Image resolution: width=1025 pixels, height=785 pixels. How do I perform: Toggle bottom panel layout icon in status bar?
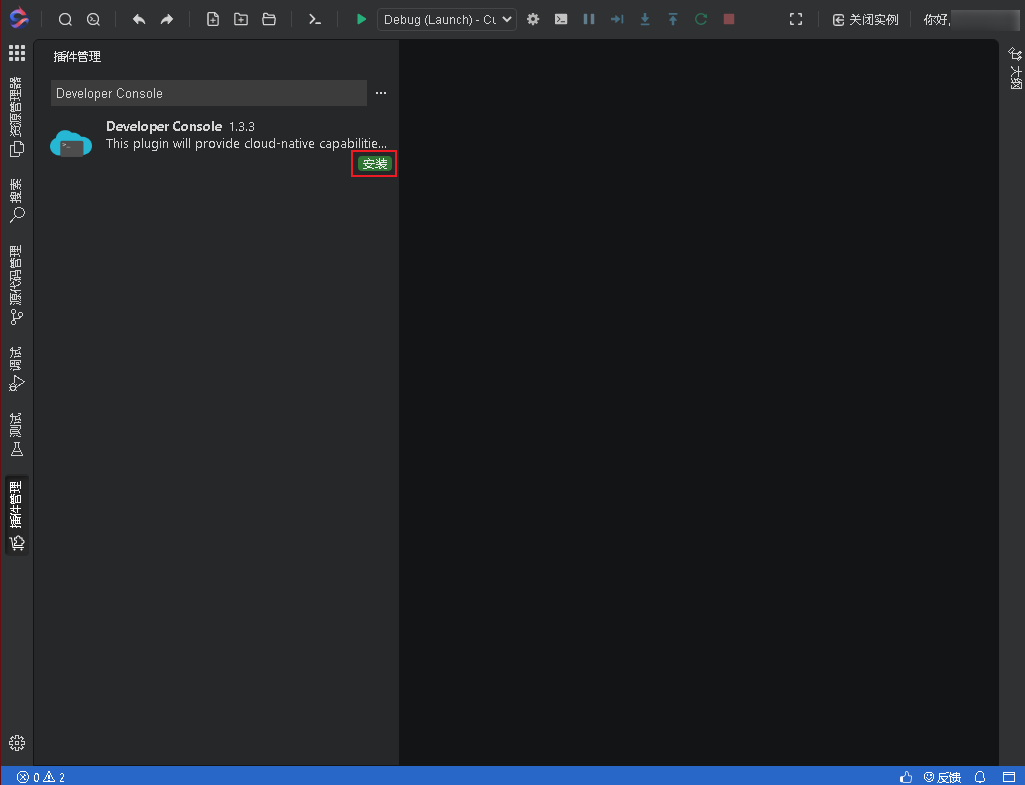point(1009,777)
